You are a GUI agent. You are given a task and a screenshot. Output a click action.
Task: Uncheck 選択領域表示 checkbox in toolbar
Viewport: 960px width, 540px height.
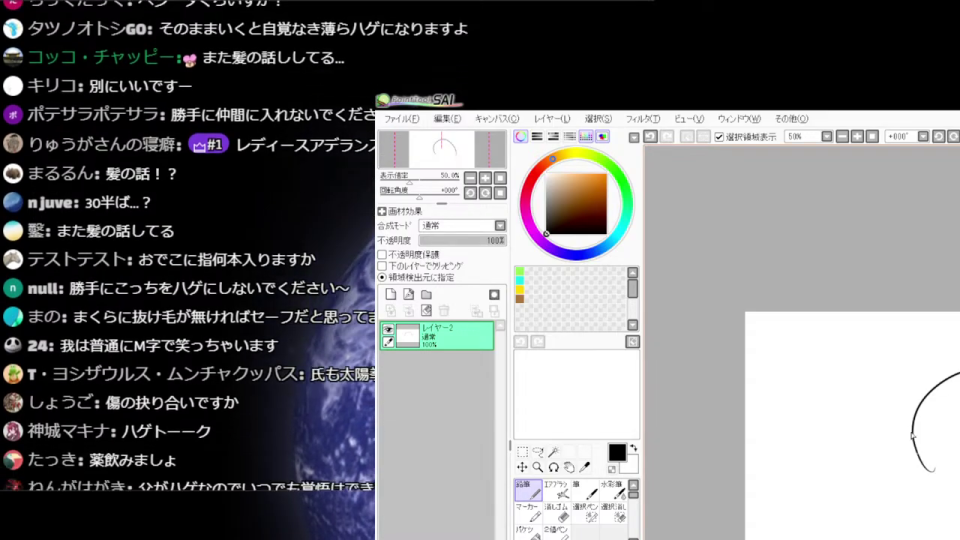[719, 137]
